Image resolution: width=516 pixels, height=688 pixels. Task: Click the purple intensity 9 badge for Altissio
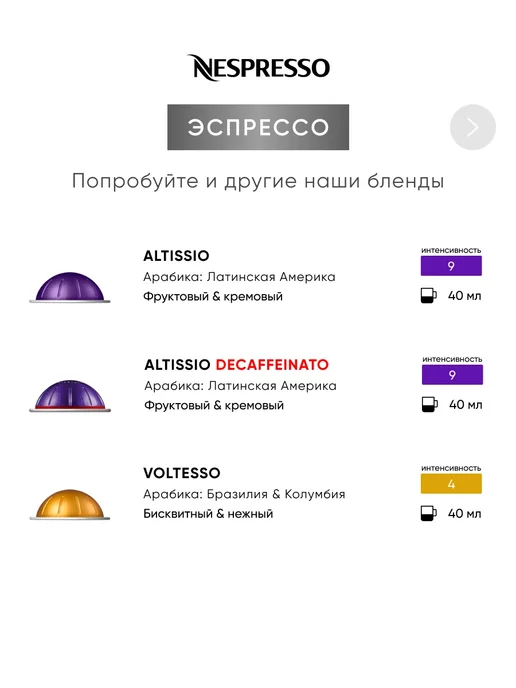point(451,266)
